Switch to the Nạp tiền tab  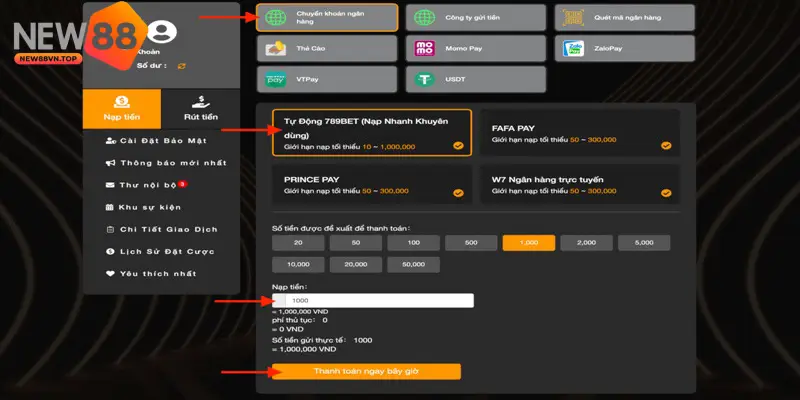point(120,109)
